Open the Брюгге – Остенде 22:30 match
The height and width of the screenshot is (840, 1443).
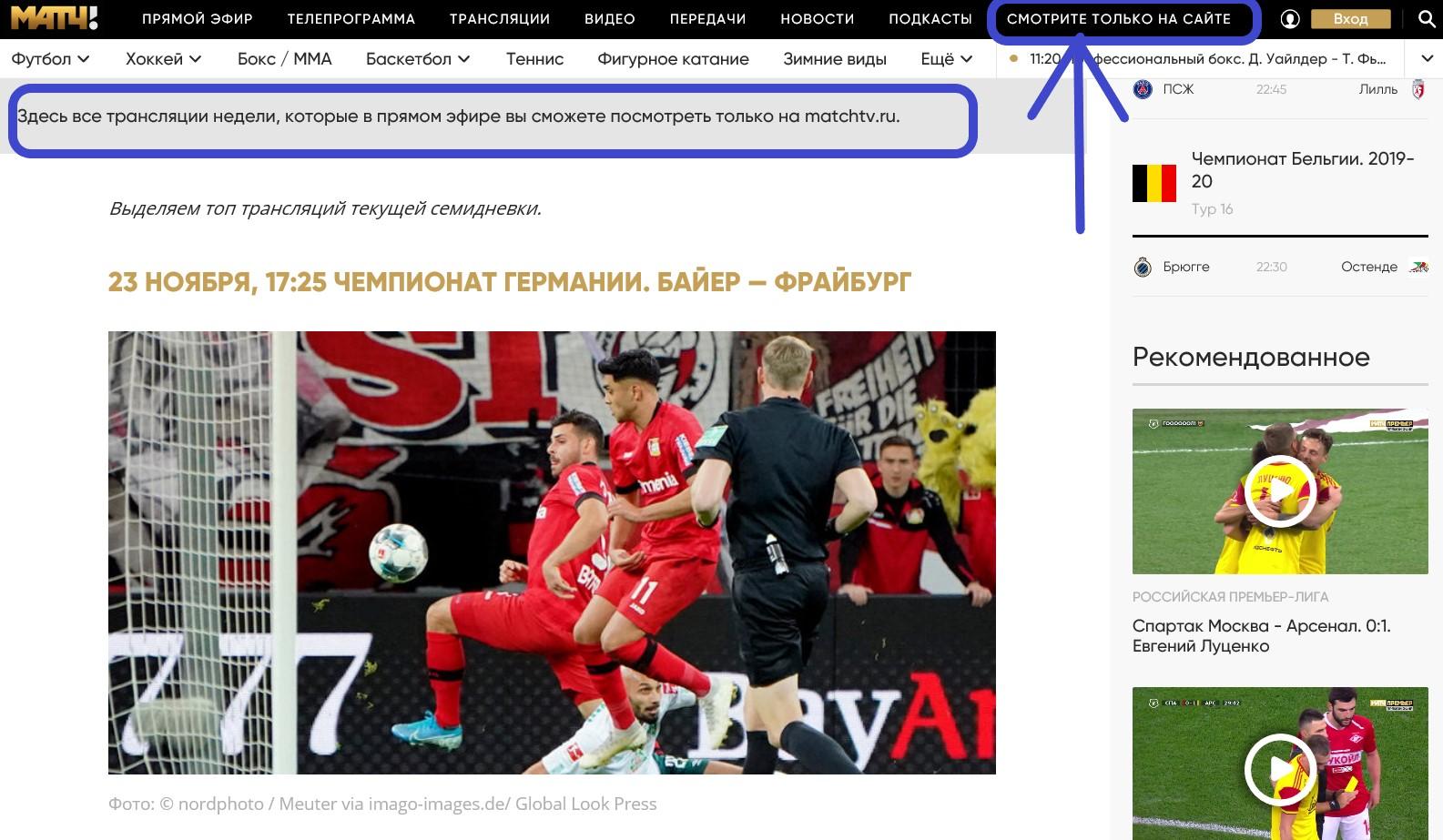click(1280, 267)
